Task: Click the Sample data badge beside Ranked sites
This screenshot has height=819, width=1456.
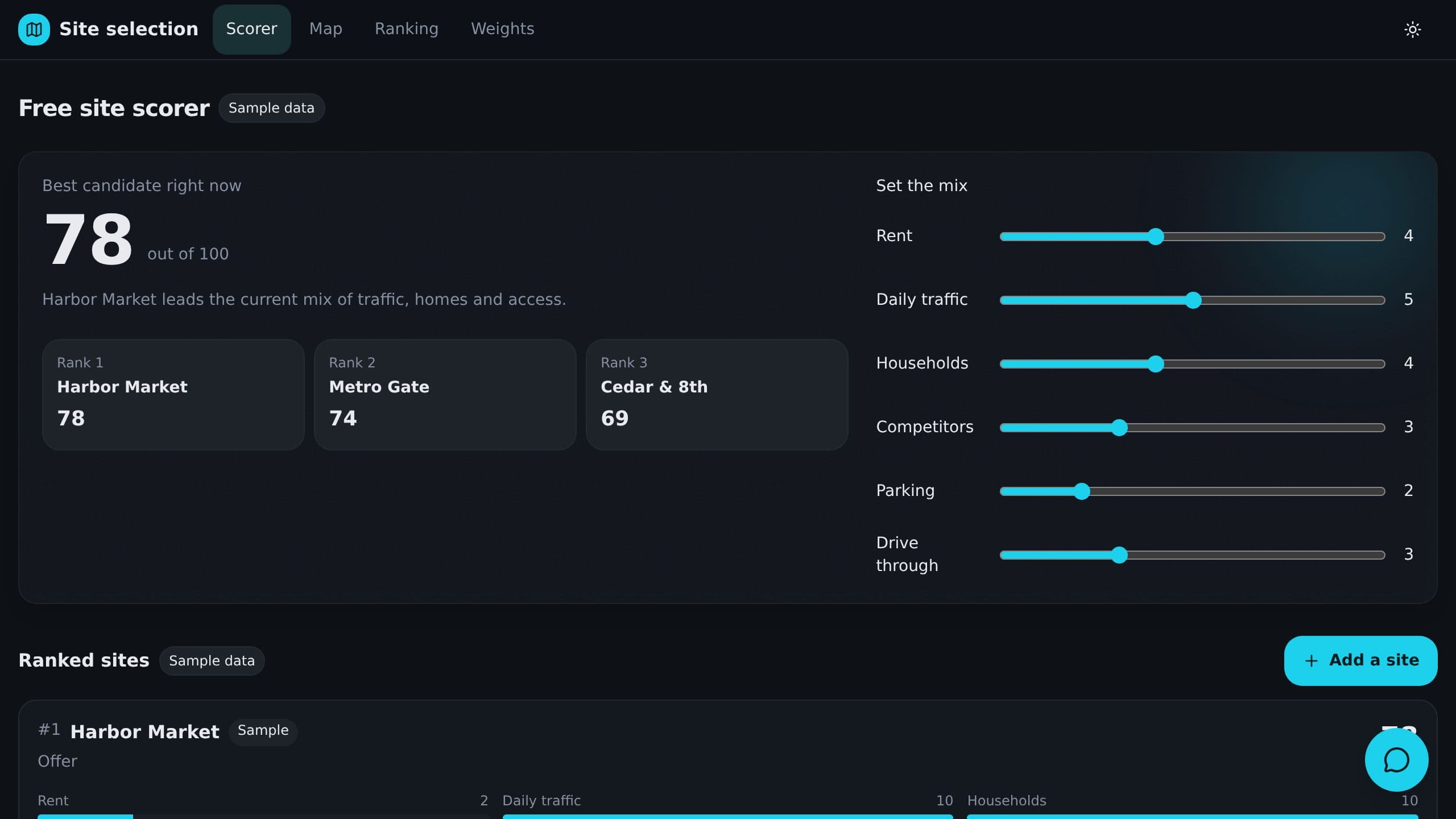Action: [x=212, y=661]
